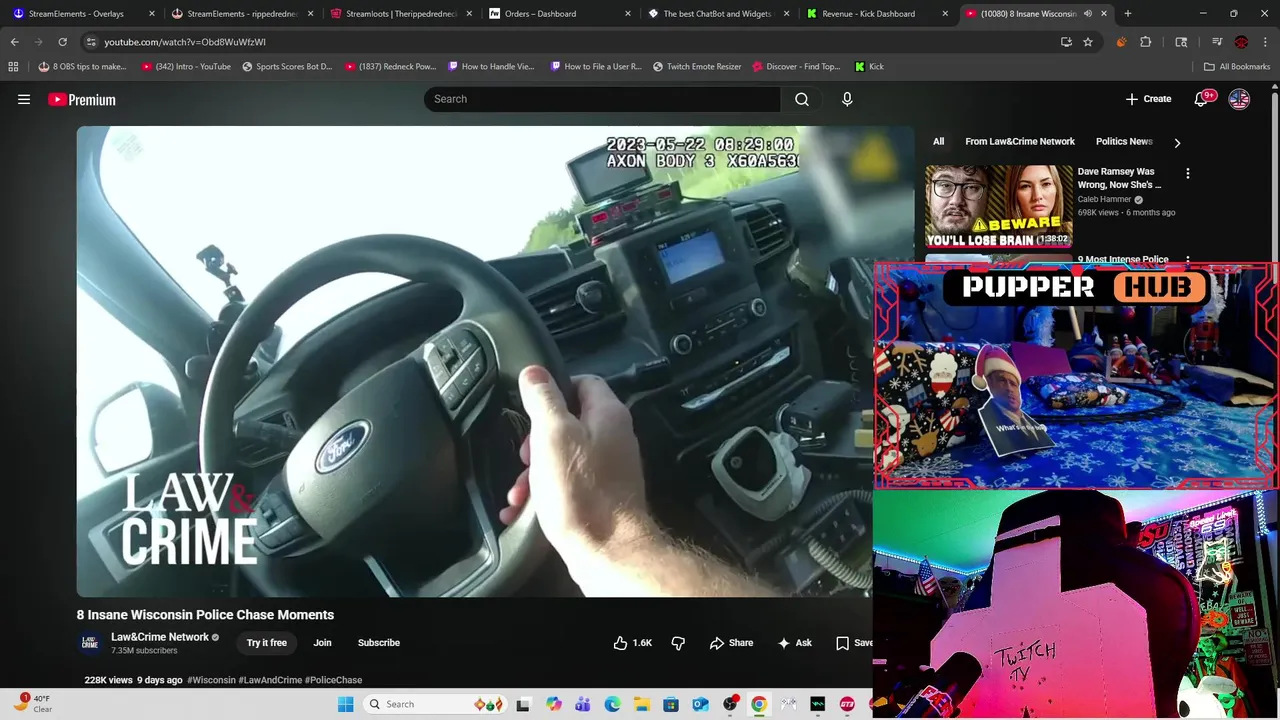
Task: Open Chrome profile avatar
Action: pyautogui.click(x=1241, y=42)
